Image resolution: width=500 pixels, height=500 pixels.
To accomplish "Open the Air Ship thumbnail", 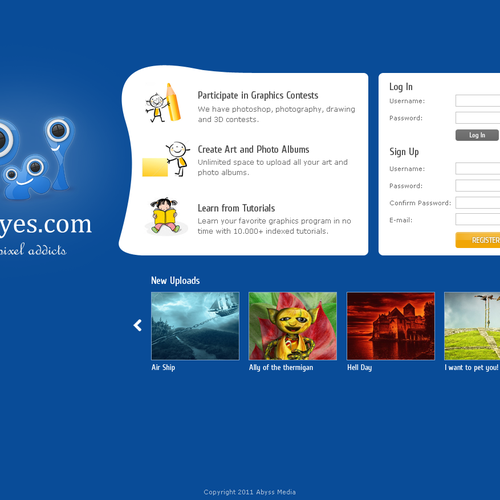I will click(195, 326).
